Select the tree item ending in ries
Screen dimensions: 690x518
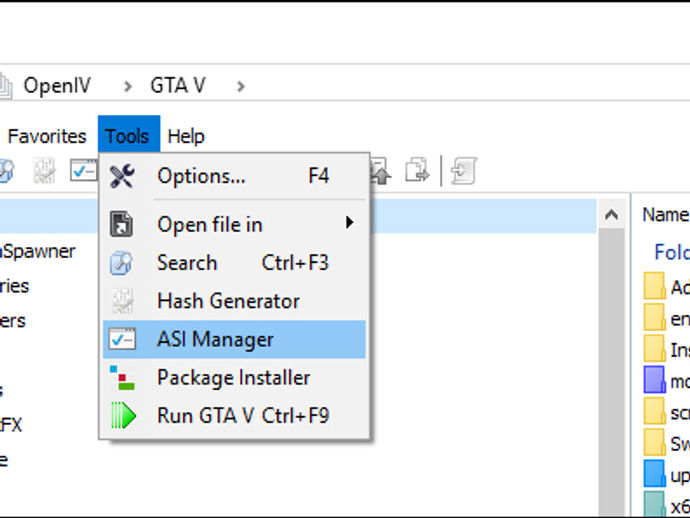[x=15, y=286]
